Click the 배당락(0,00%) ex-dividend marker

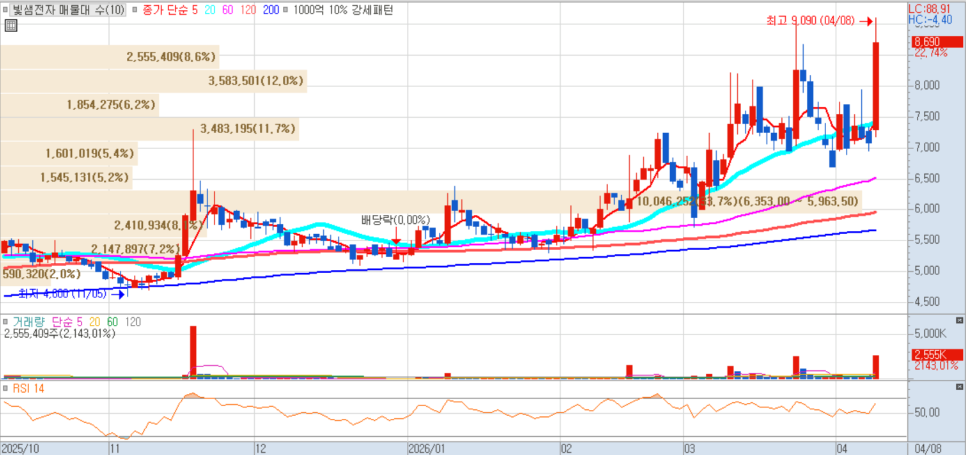point(395,220)
